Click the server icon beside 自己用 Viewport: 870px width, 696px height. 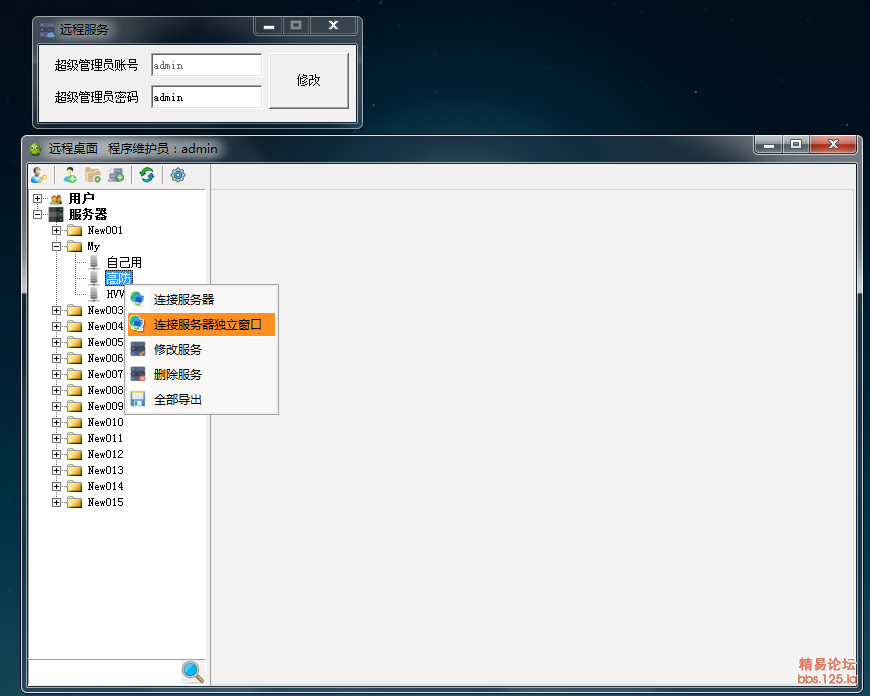94,262
